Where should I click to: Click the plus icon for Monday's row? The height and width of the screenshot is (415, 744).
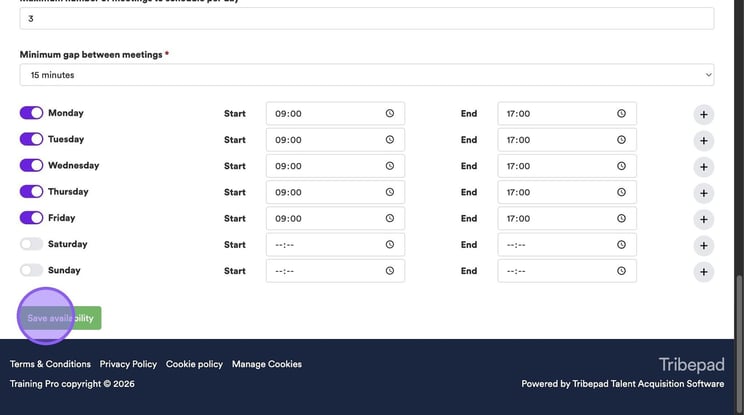pos(703,114)
